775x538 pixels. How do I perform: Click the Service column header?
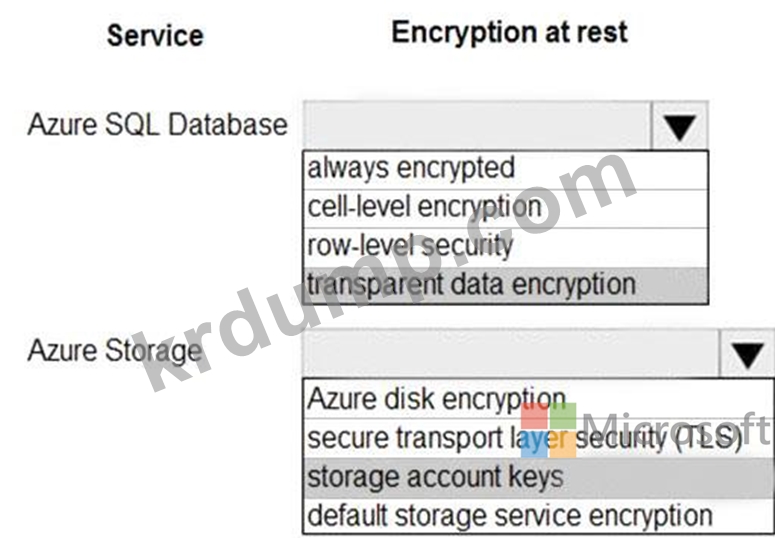[x=155, y=36]
